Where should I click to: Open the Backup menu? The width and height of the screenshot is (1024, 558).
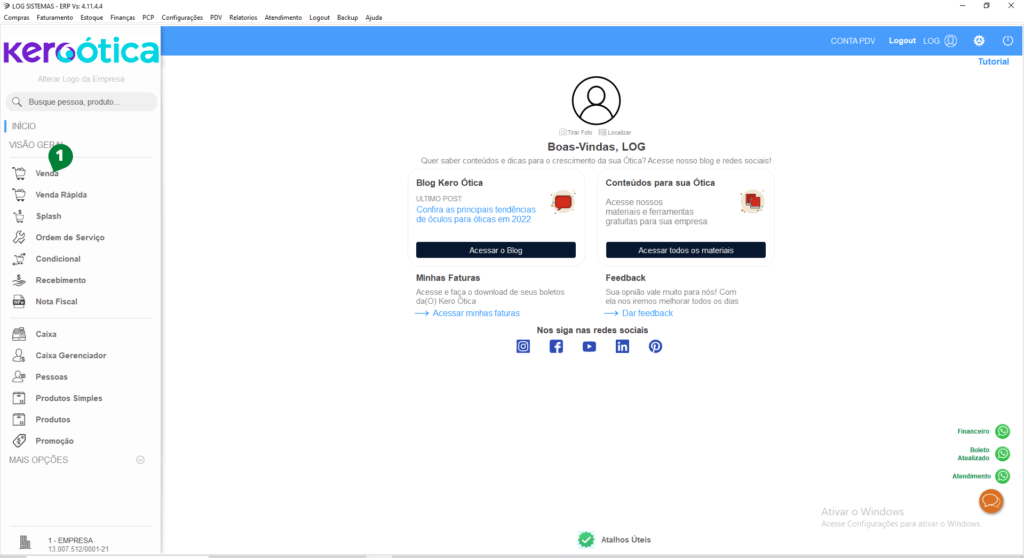pyautogui.click(x=347, y=18)
